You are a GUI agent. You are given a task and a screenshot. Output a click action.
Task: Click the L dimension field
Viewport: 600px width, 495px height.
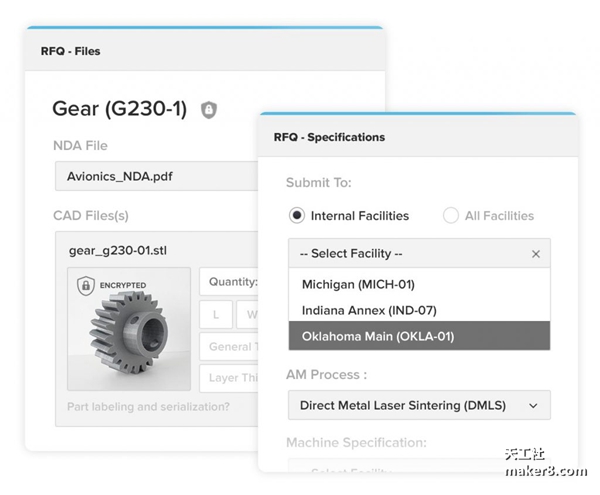[x=216, y=315]
